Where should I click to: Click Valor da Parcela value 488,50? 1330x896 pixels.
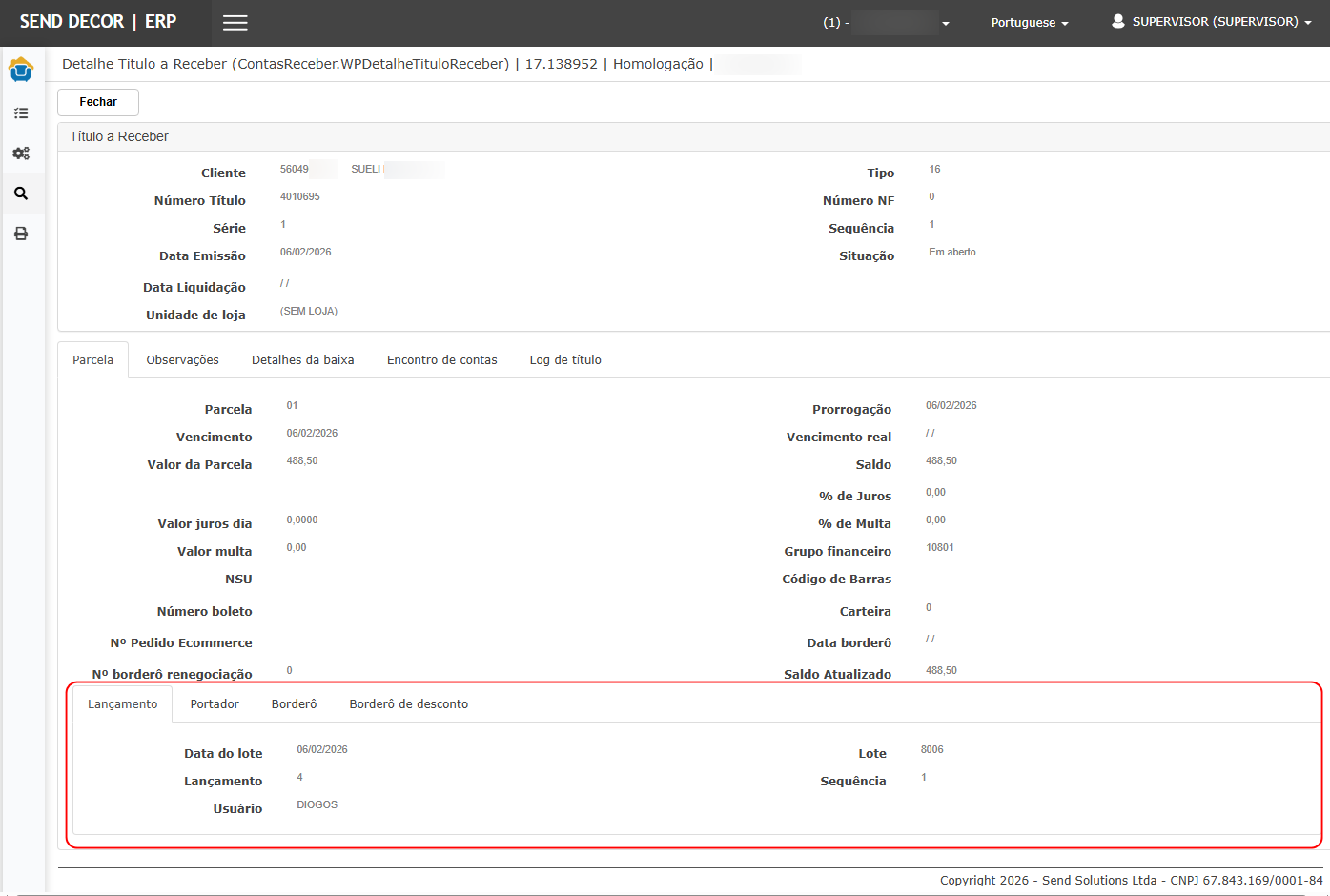click(302, 461)
